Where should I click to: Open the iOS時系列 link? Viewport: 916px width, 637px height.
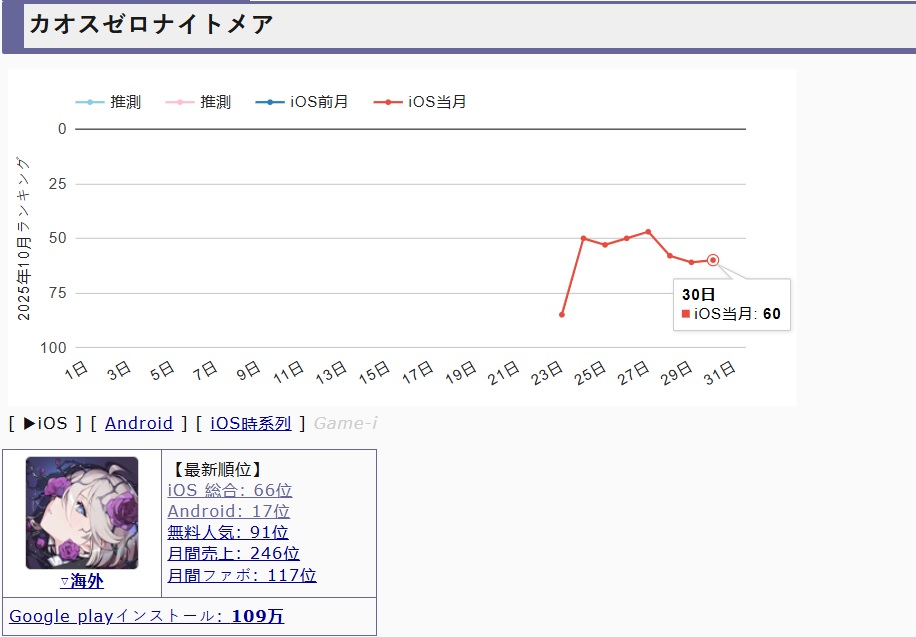coord(251,423)
